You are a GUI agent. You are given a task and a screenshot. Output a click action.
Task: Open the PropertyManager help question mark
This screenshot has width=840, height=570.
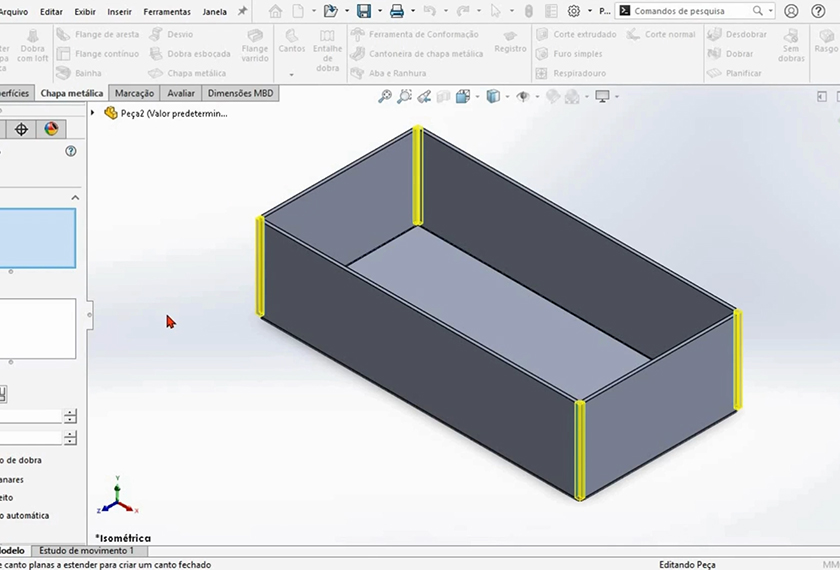coord(71,151)
